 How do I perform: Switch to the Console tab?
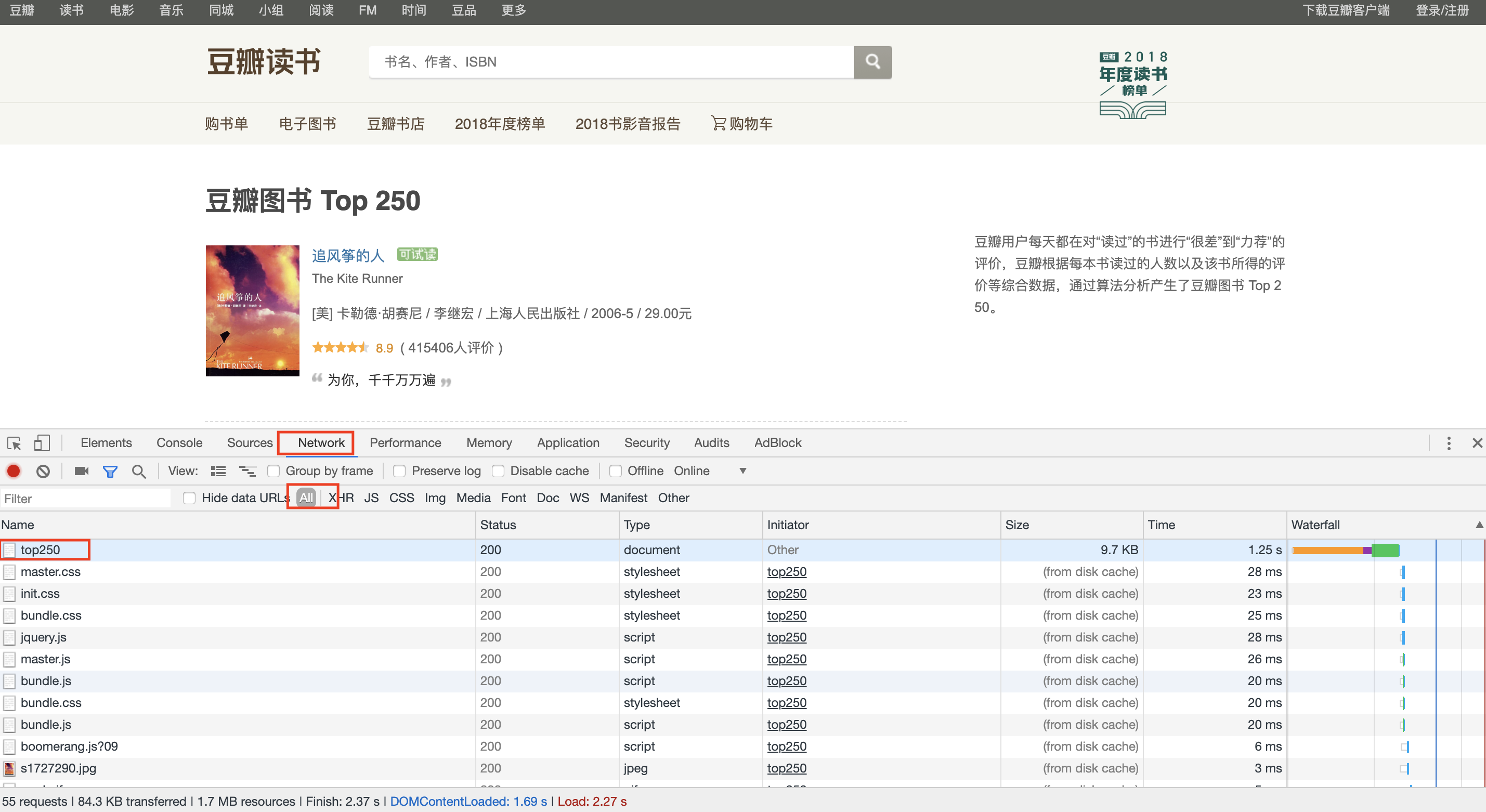point(179,443)
